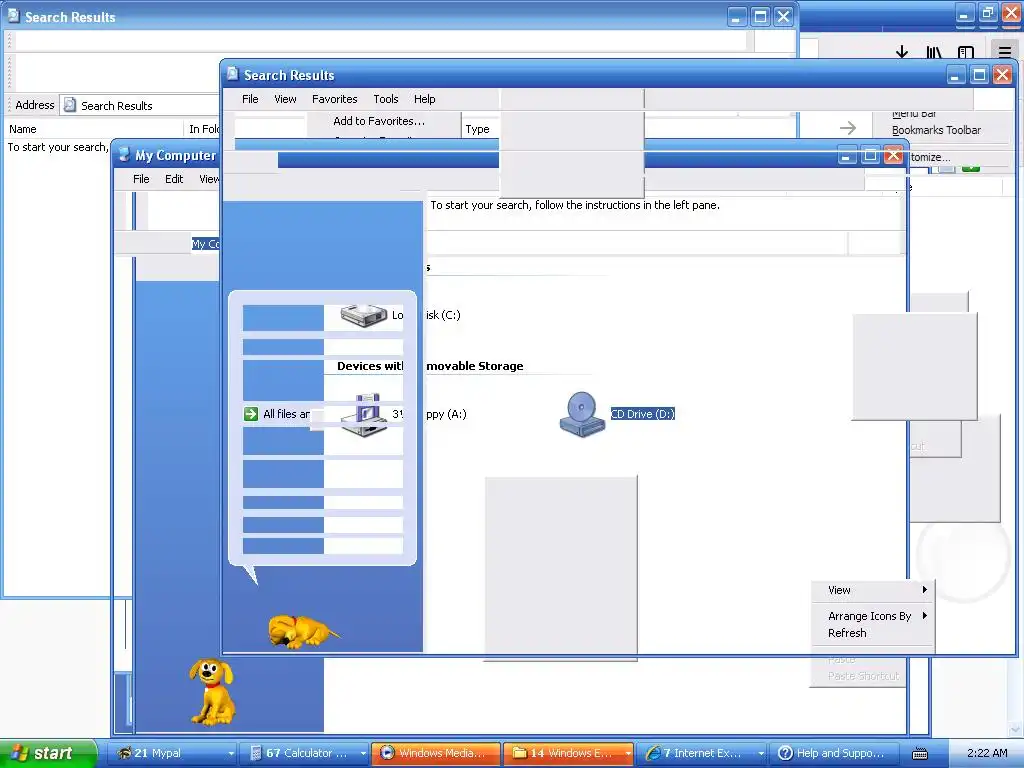Open the Windows Explorer taskbar group dropdown arrow

pos(628,754)
